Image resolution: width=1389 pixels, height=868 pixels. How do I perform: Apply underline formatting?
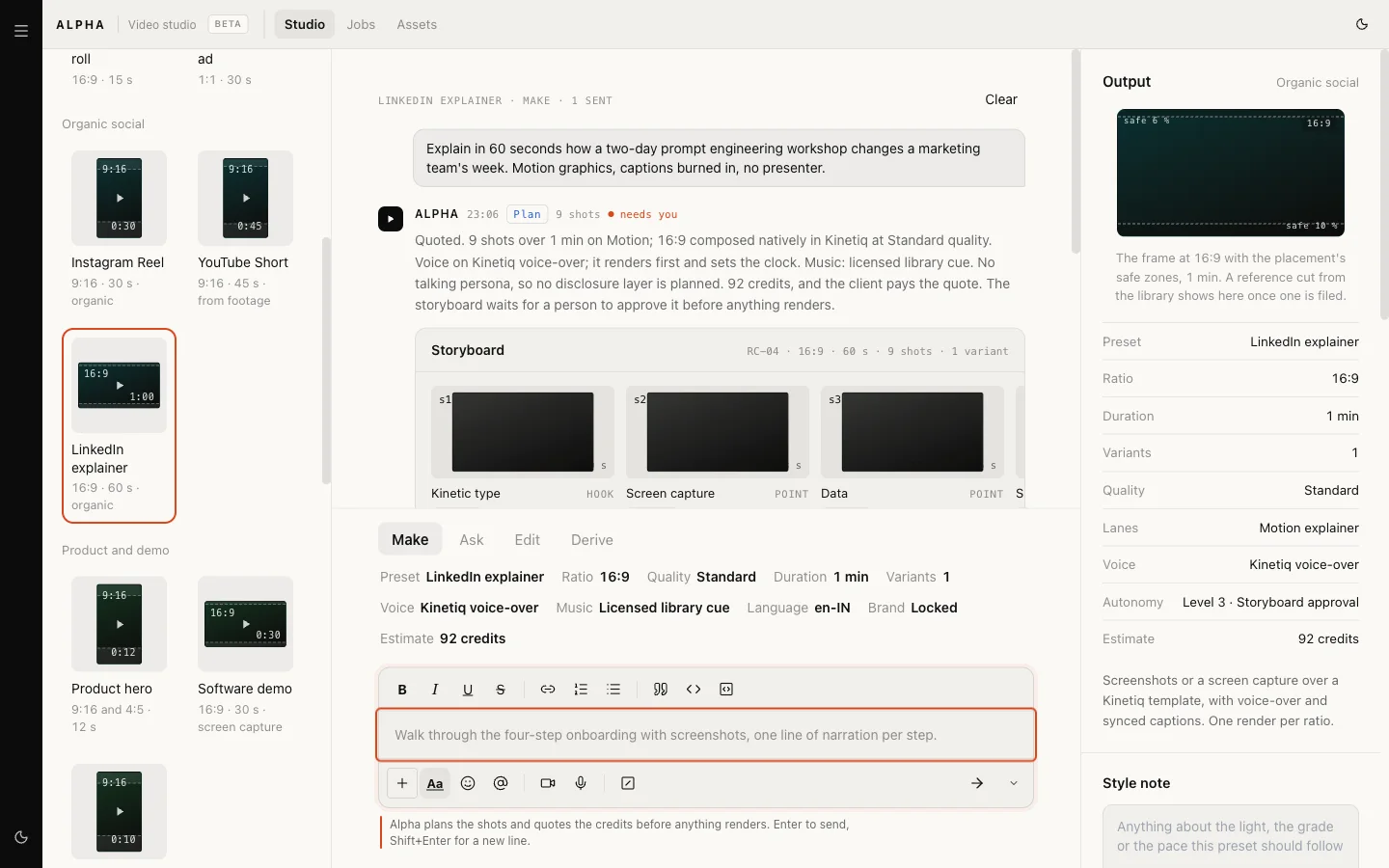pyautogui.click(x=468, y=690)
